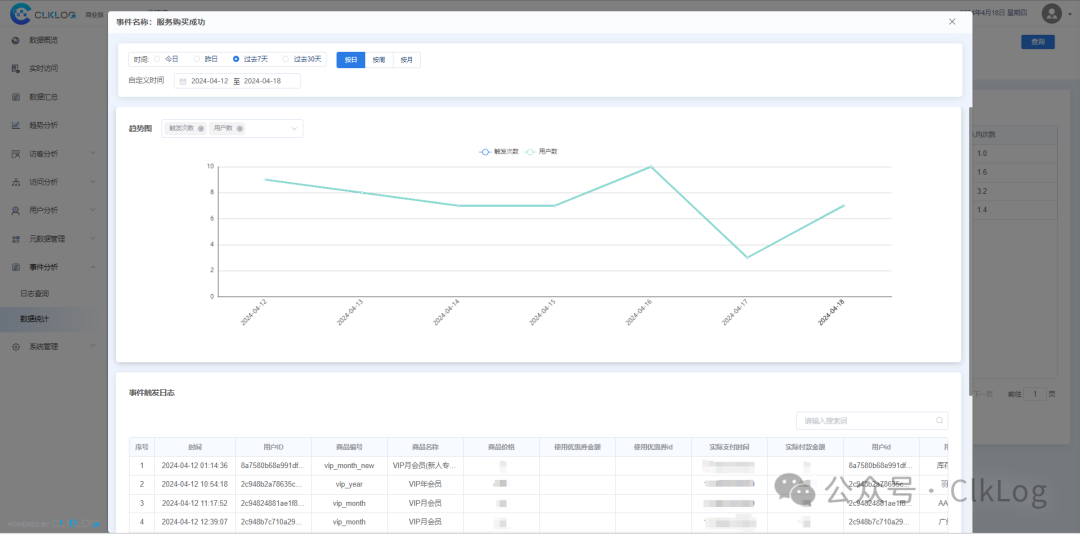Click the 实时访问 sidebar icon
The height and width of the screenshot is (534, 1080).
pos(16,68)
